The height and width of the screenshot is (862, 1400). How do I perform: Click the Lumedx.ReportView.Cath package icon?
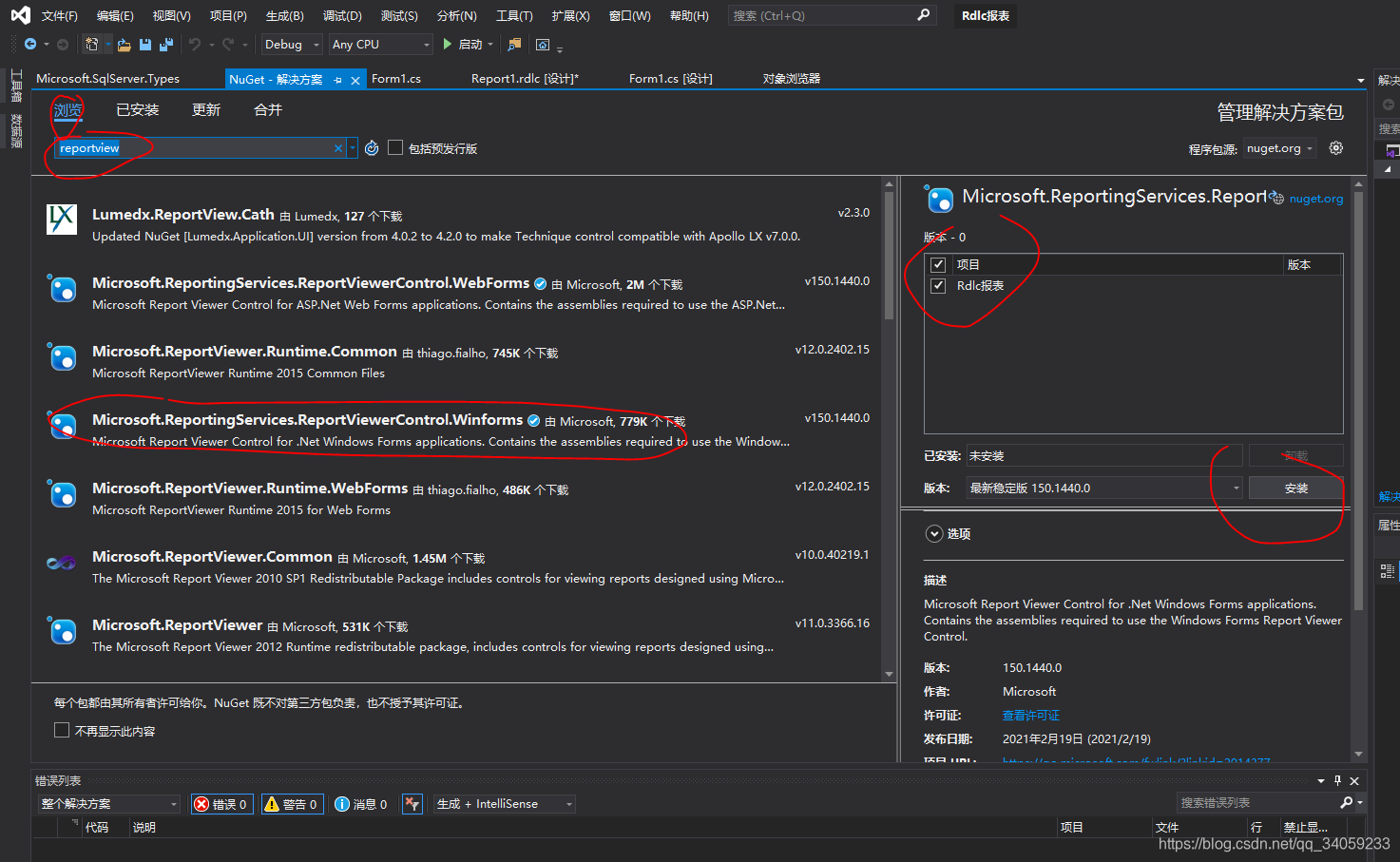(x=62, y=219)
